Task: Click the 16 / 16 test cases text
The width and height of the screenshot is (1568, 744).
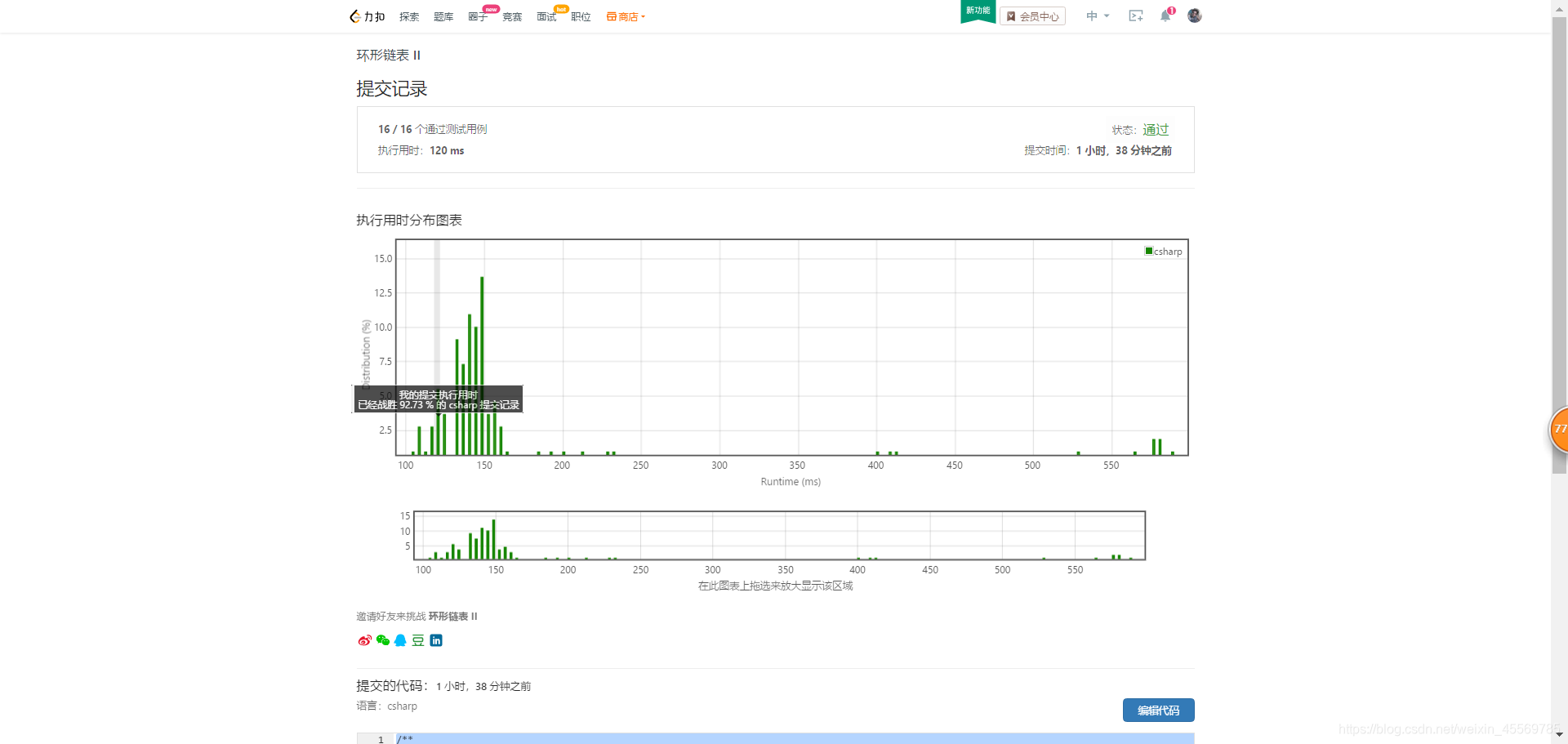Action: point(432,129)
